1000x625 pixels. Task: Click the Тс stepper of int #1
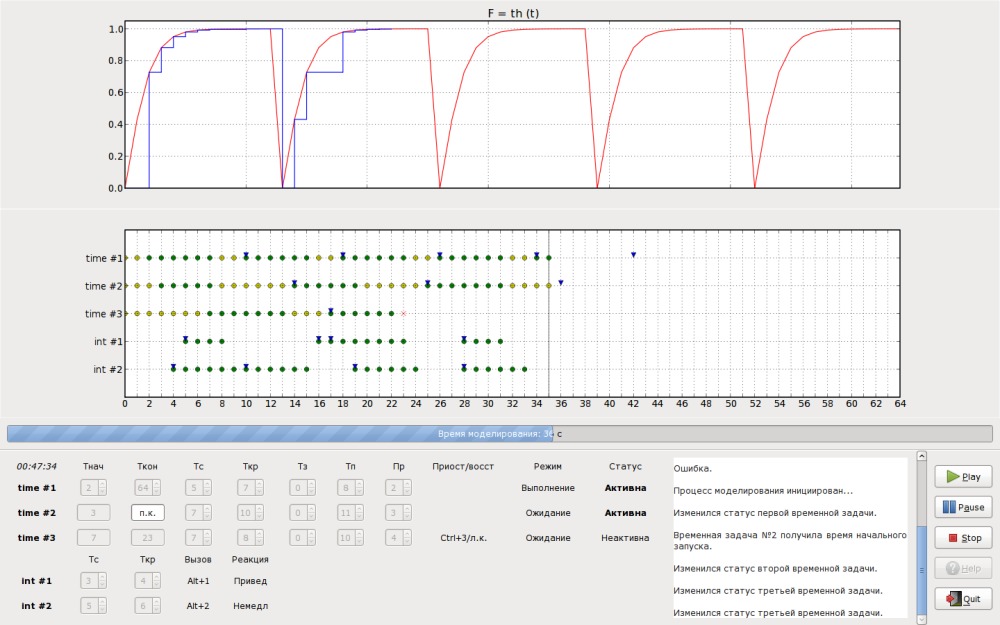[x=93, y=581]
